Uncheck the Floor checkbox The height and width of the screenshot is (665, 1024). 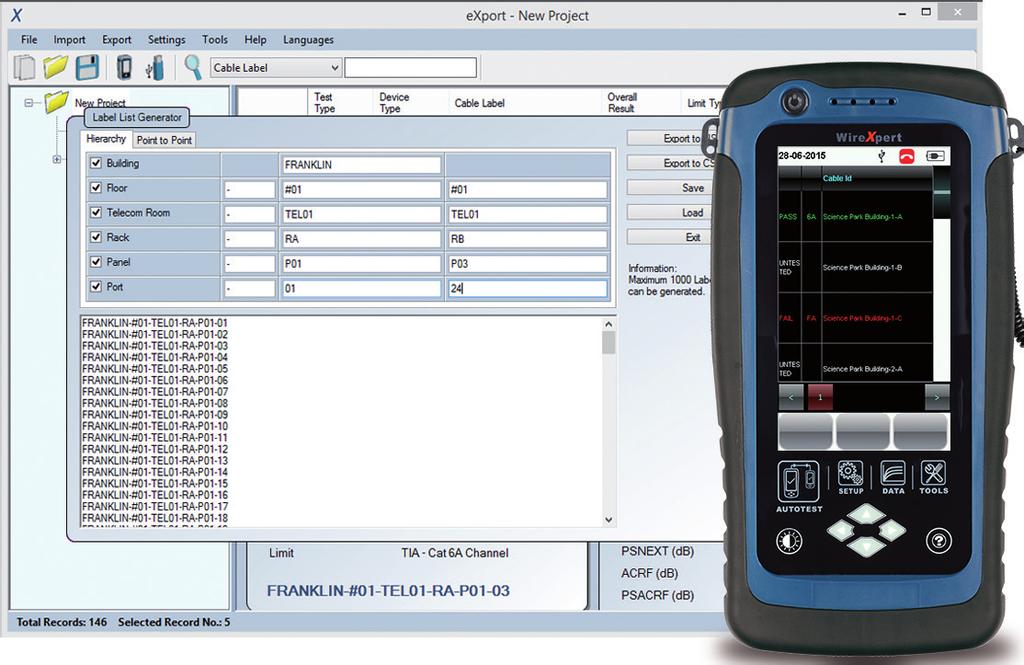pos(96,188)
